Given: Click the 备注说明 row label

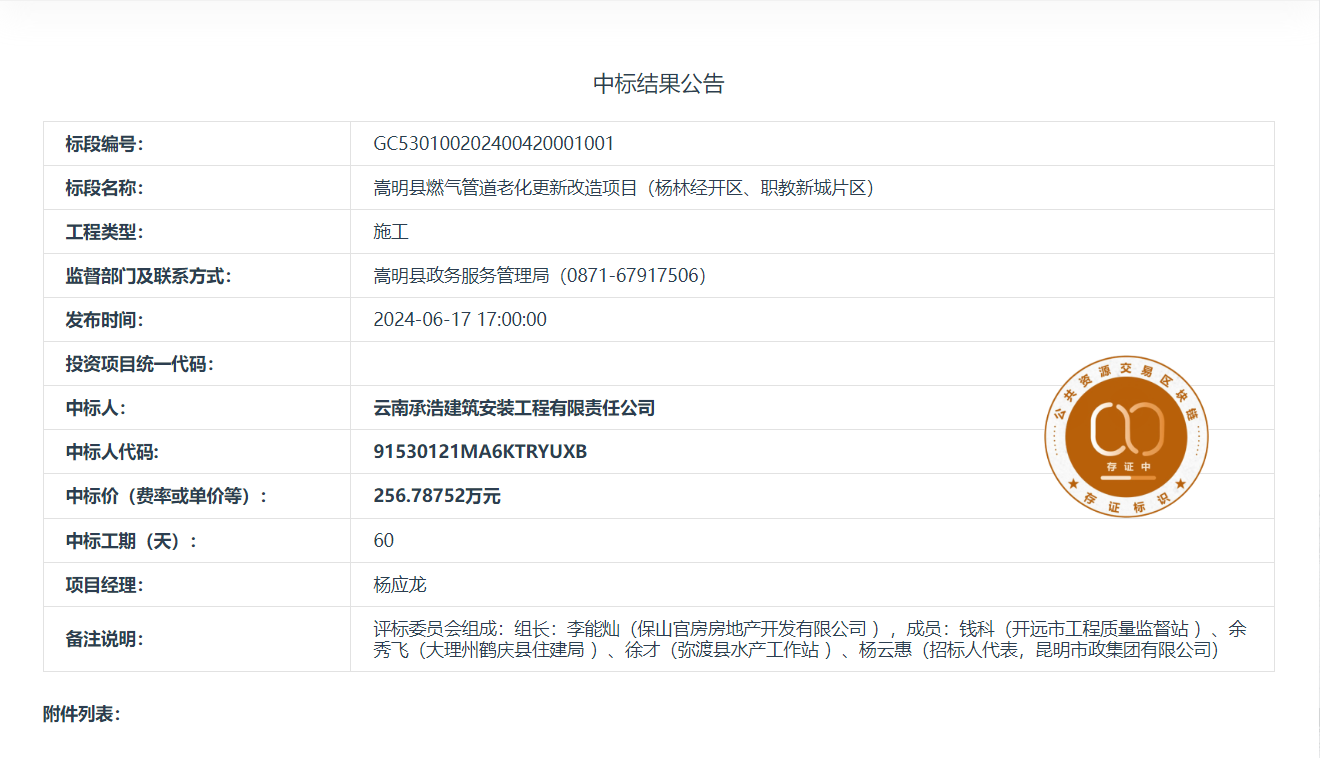Looking at the screenshot, I should (x=105, y=639).
